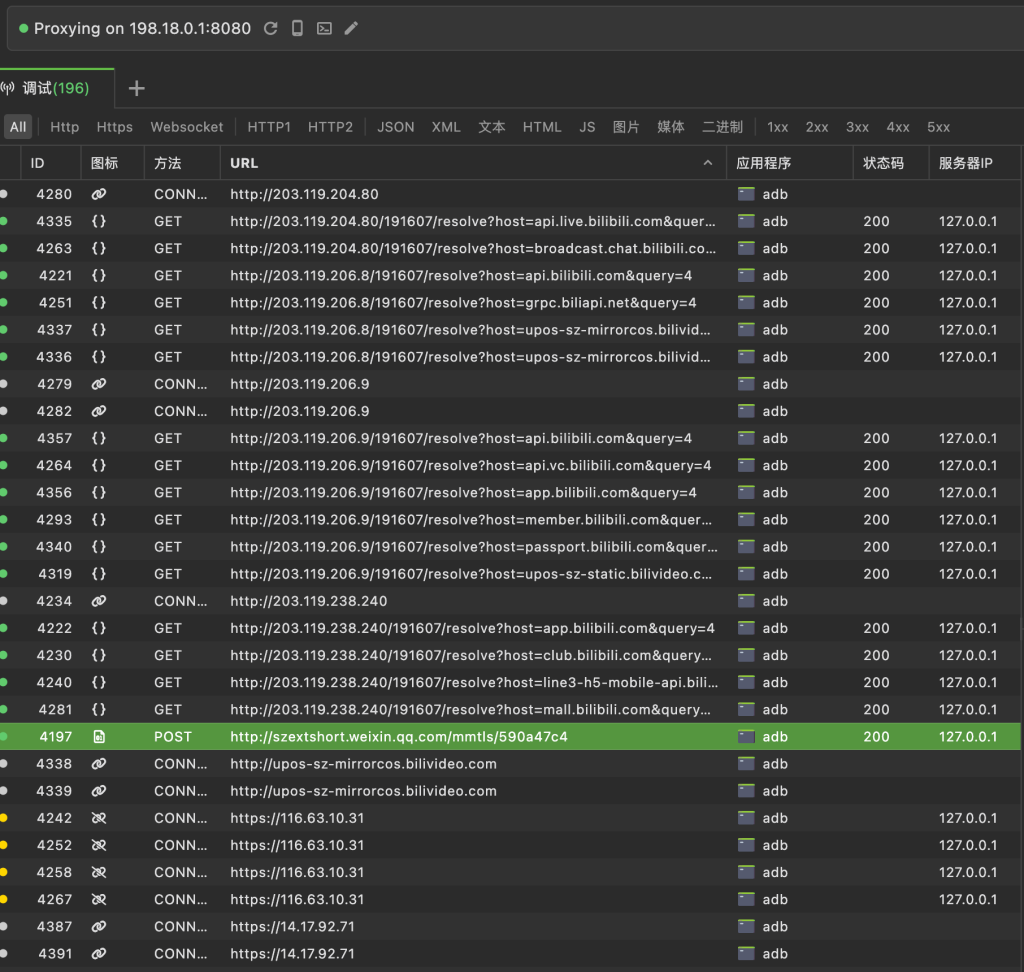Select the All filter
Screen dimensions: 1024x972
tap(18, 127)
